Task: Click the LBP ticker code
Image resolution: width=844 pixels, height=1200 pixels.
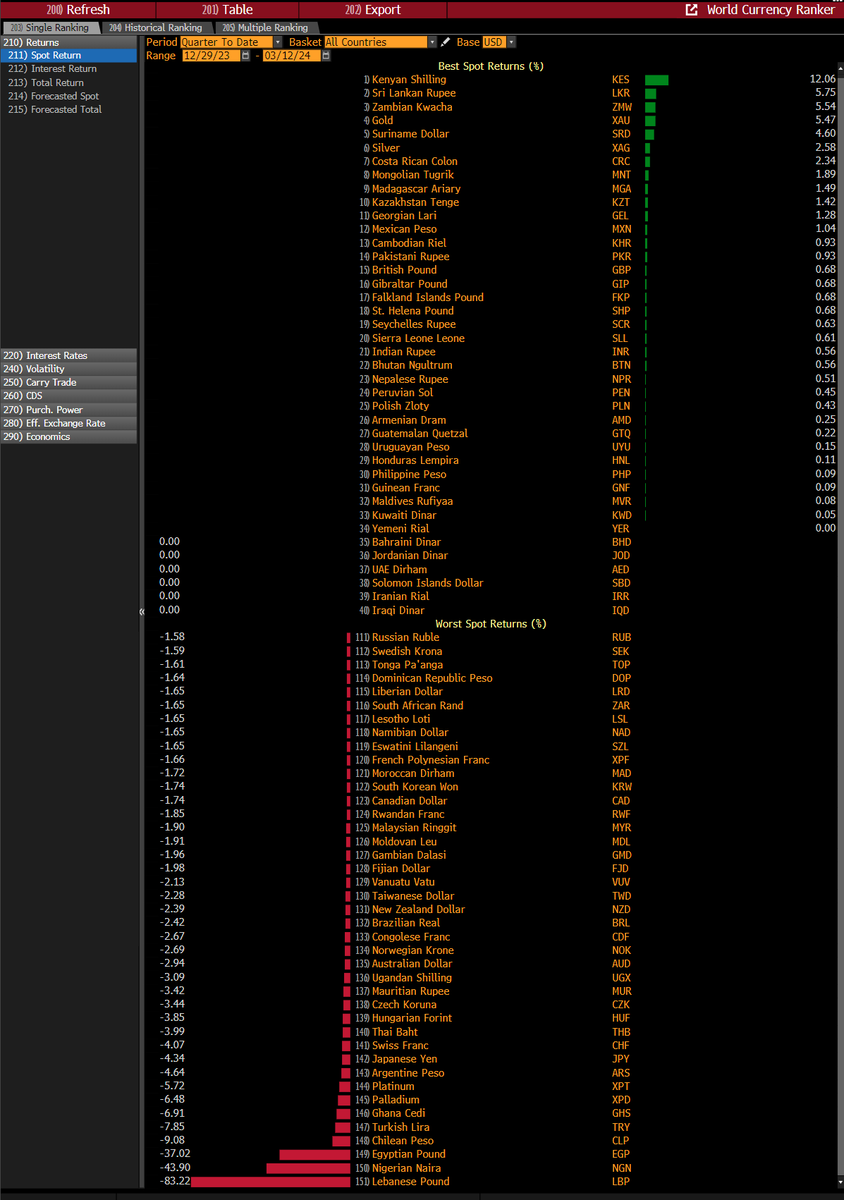Action: click(x=621, y=1182)
